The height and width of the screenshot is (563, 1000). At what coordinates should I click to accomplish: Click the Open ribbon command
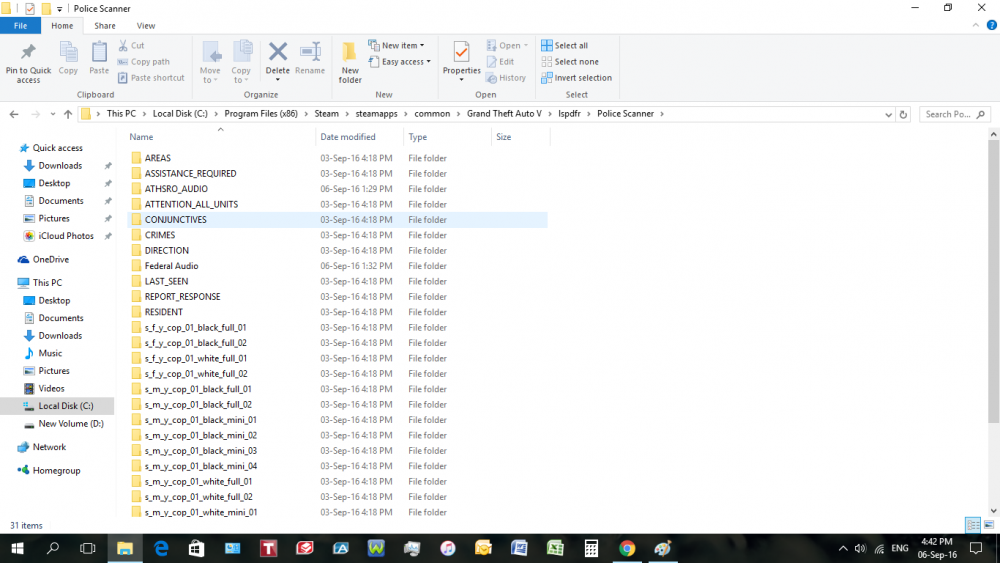[507, 45]
